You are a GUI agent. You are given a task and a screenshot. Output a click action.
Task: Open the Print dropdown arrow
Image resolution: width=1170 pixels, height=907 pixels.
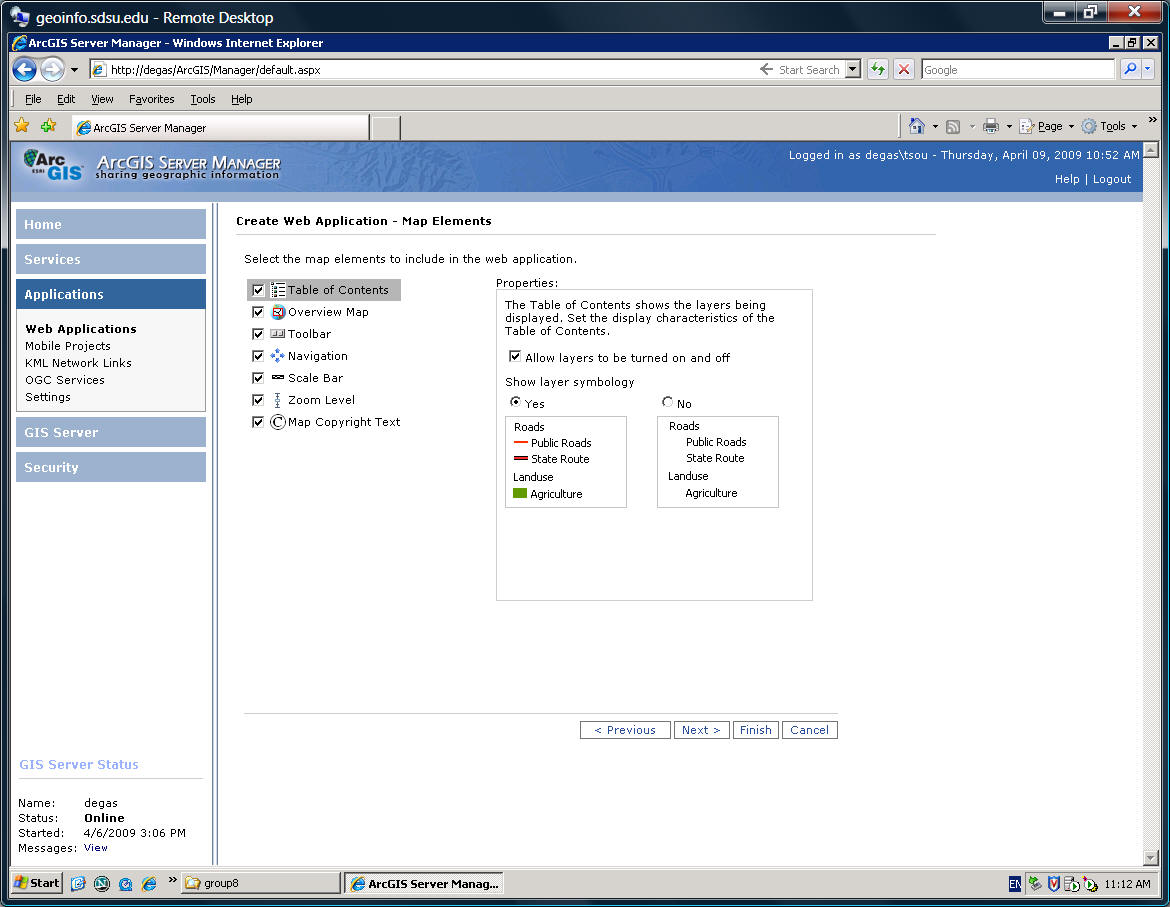tap(1009, 127)
